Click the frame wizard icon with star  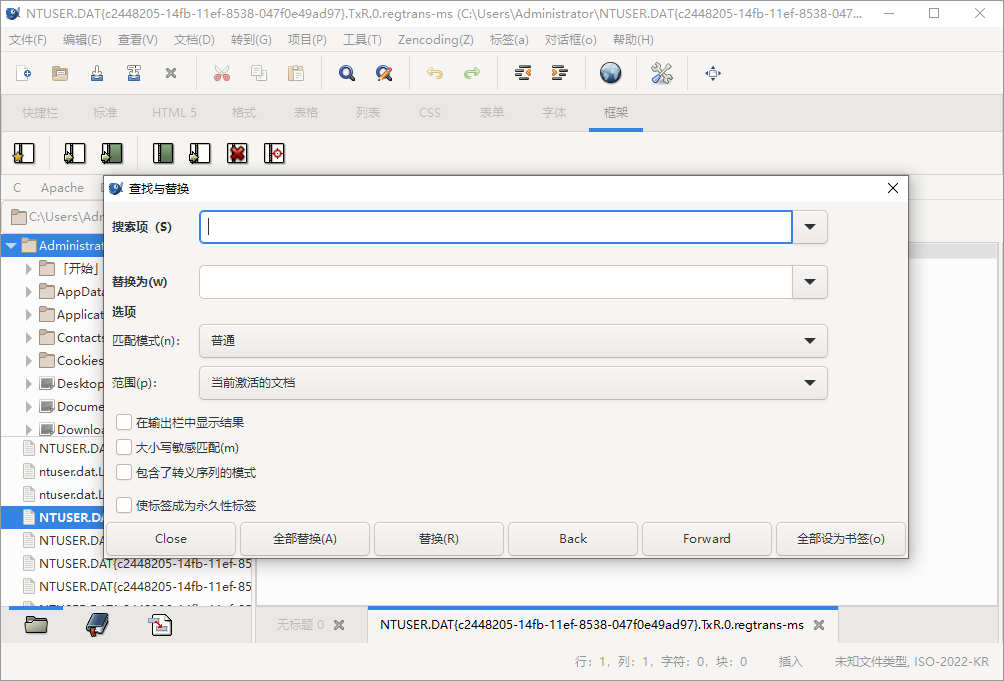(24, 154)
